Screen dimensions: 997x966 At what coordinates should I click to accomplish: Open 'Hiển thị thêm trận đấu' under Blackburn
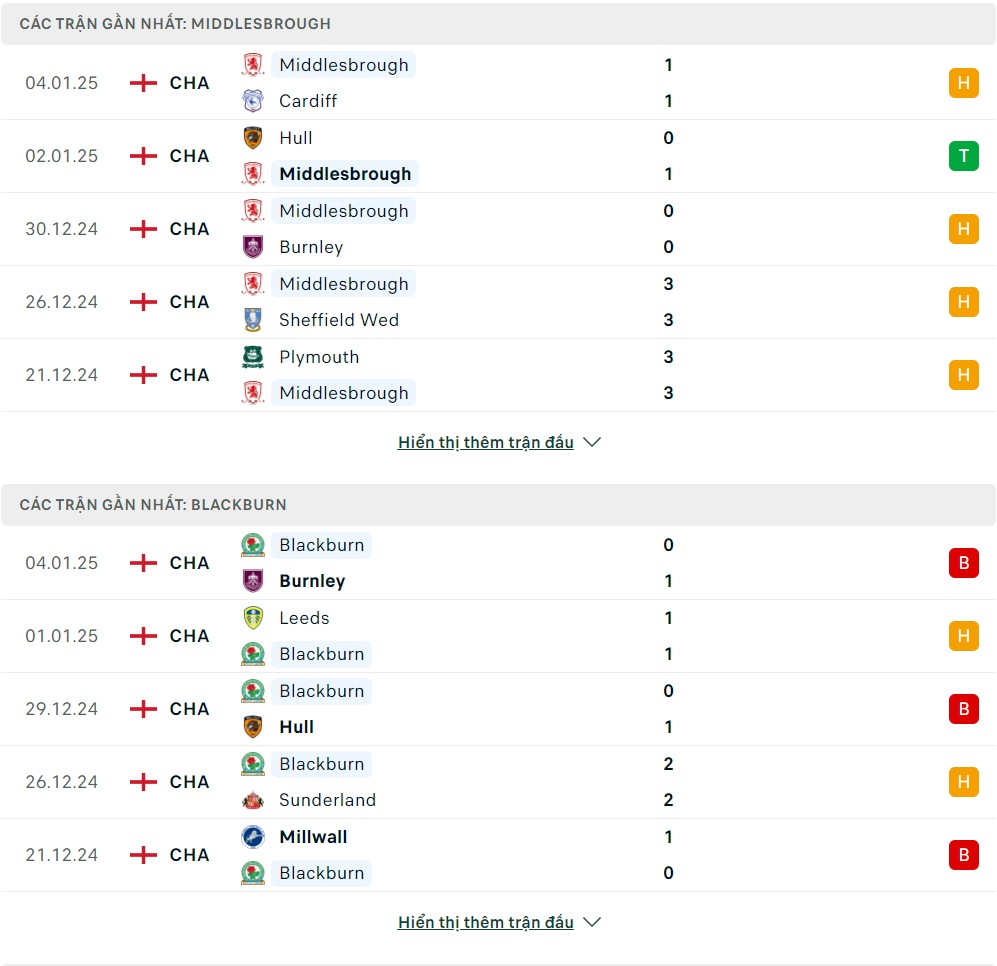pos(486,922)
